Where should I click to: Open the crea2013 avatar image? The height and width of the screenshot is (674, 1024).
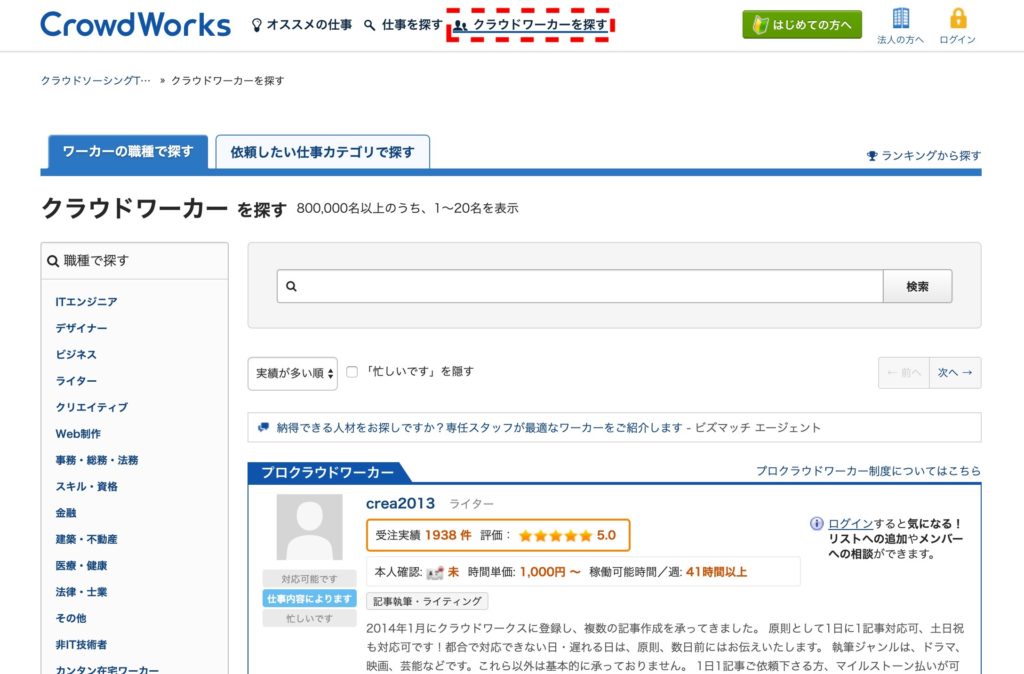pyautogui.click(x=310, y=527)
